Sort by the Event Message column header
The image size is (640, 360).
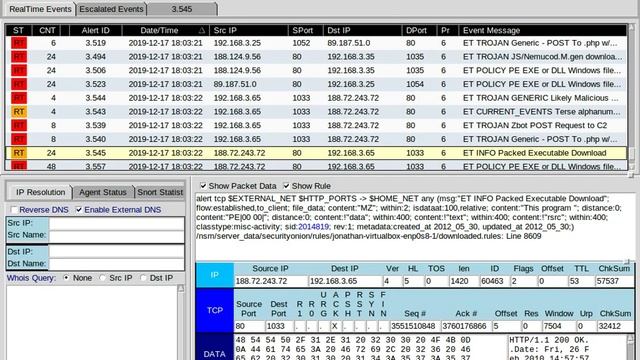click(x=542, y=30)
